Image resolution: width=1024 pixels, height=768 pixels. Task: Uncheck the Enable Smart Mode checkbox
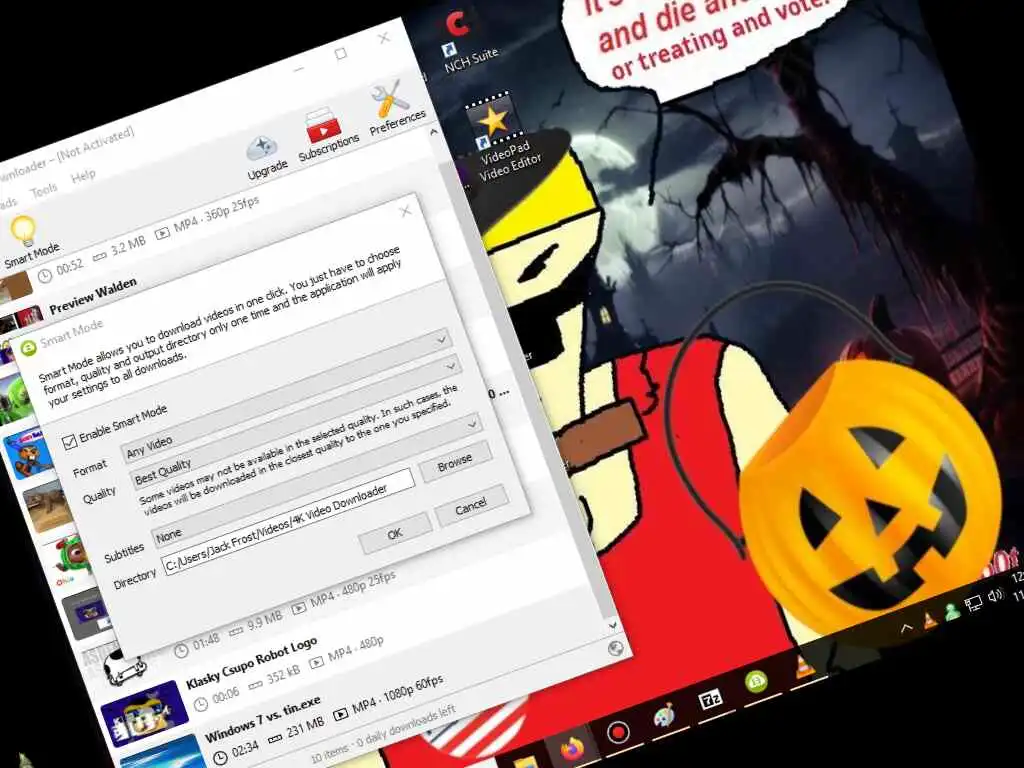click(x=69, y=443)
